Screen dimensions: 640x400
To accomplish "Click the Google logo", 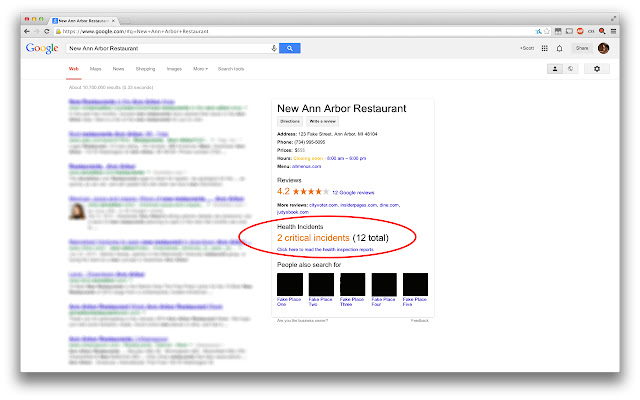I will pos(42,48).
